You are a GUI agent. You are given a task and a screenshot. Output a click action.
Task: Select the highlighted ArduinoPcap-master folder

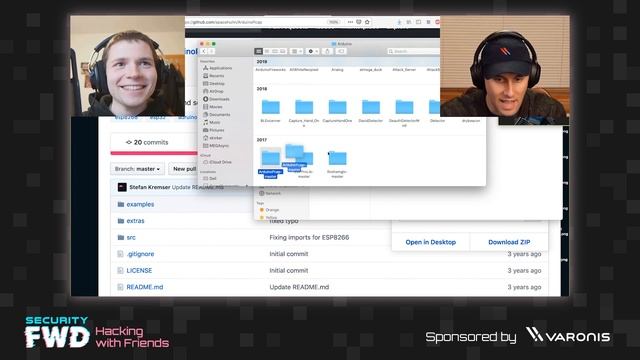point(270,158)
